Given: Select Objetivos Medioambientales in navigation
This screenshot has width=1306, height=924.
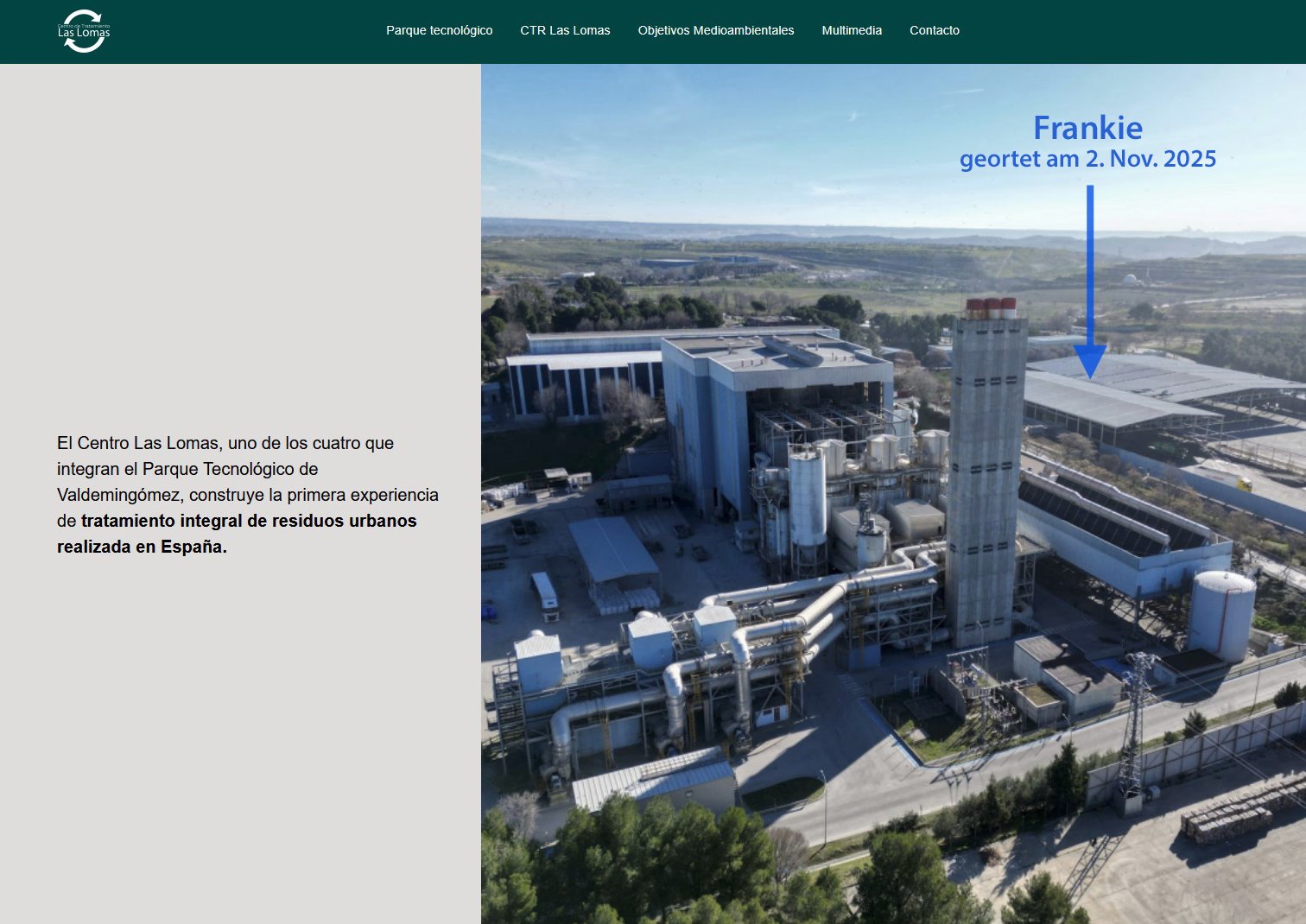Looking at the screenshot, I should [x=715, y=30].
